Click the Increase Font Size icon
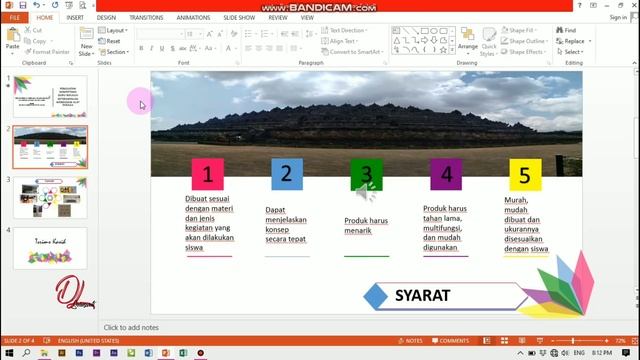 [x=210, y=34]
